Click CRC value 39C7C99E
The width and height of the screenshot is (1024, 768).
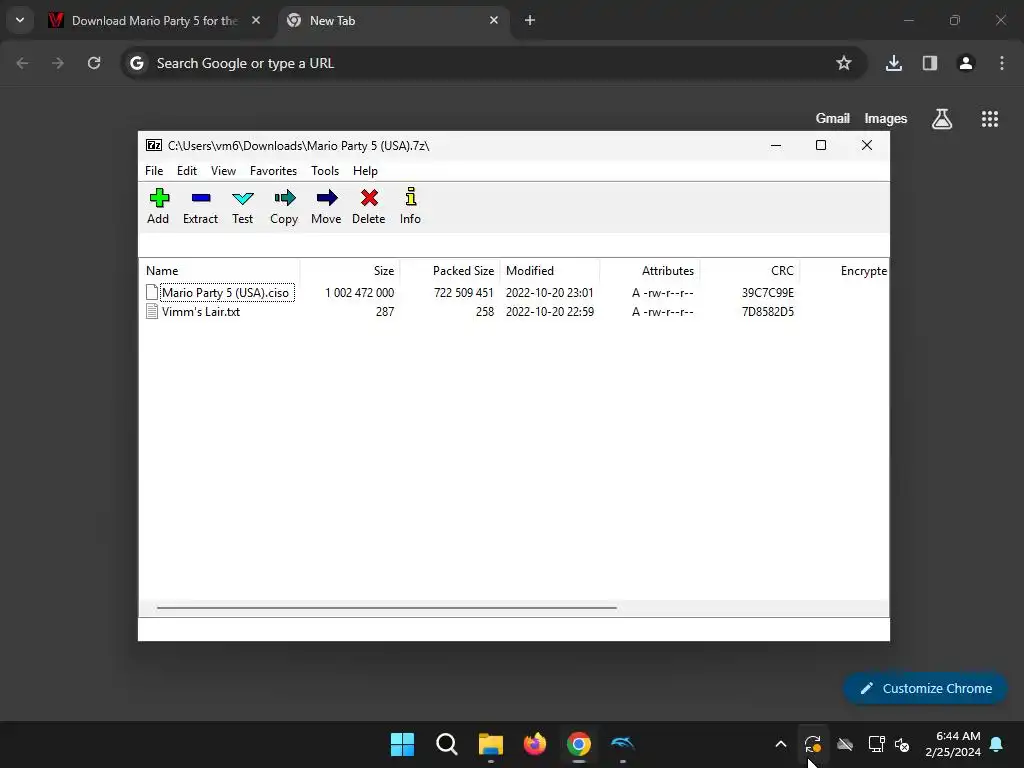[767, 293]
